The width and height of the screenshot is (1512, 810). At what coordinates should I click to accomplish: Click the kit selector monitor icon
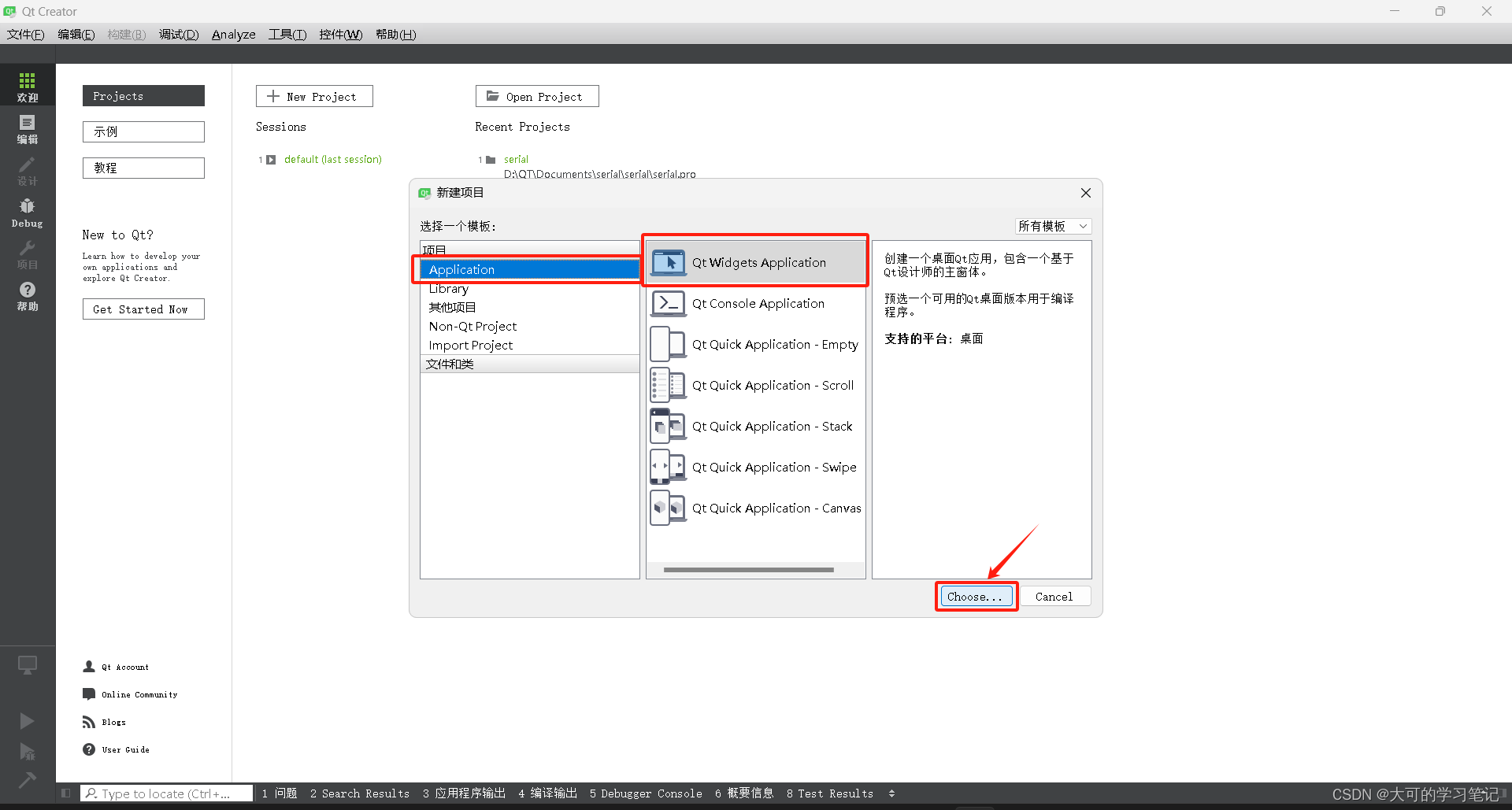28,666
